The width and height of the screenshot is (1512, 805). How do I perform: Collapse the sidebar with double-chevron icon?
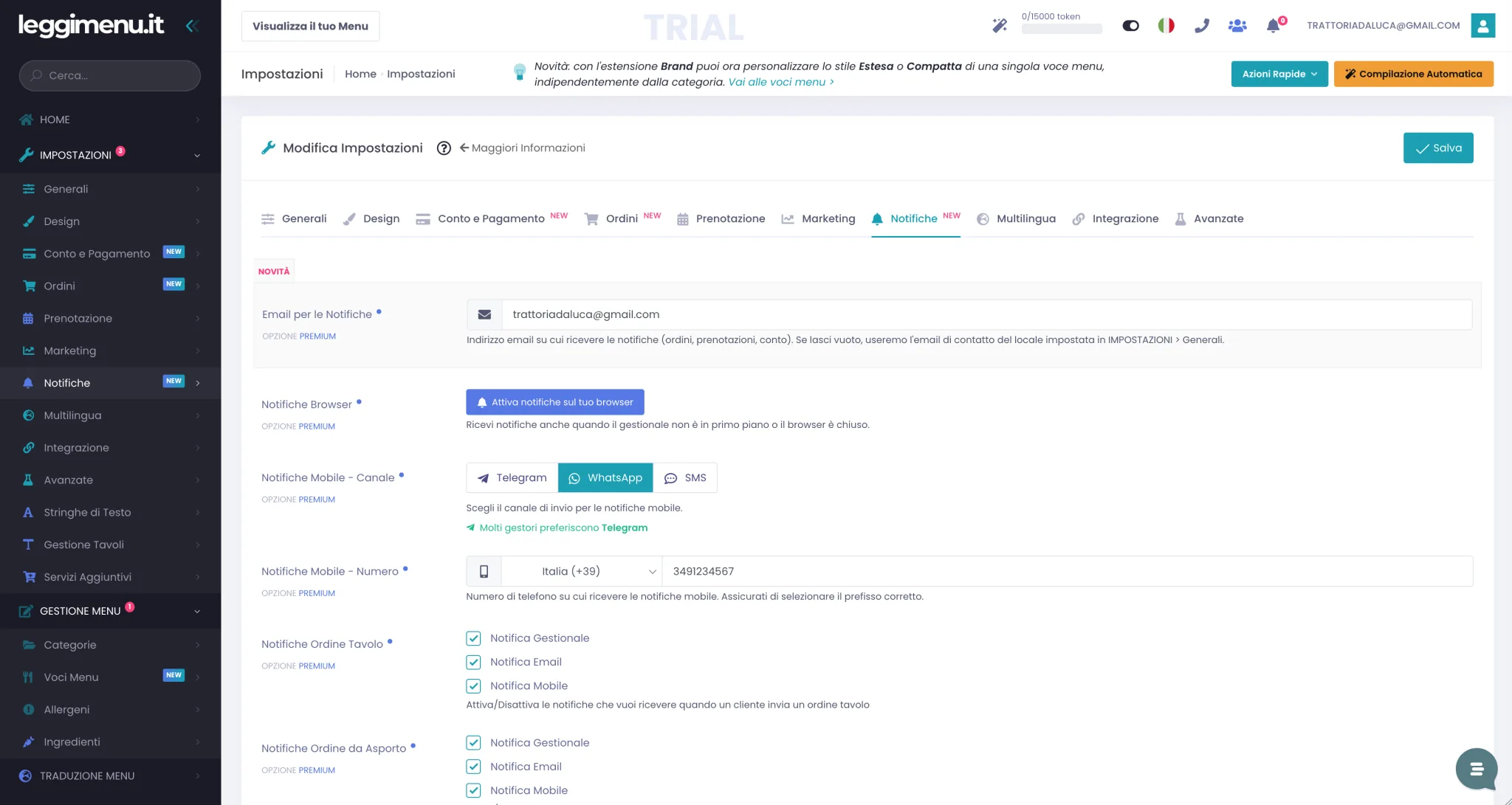pos(192,26)
